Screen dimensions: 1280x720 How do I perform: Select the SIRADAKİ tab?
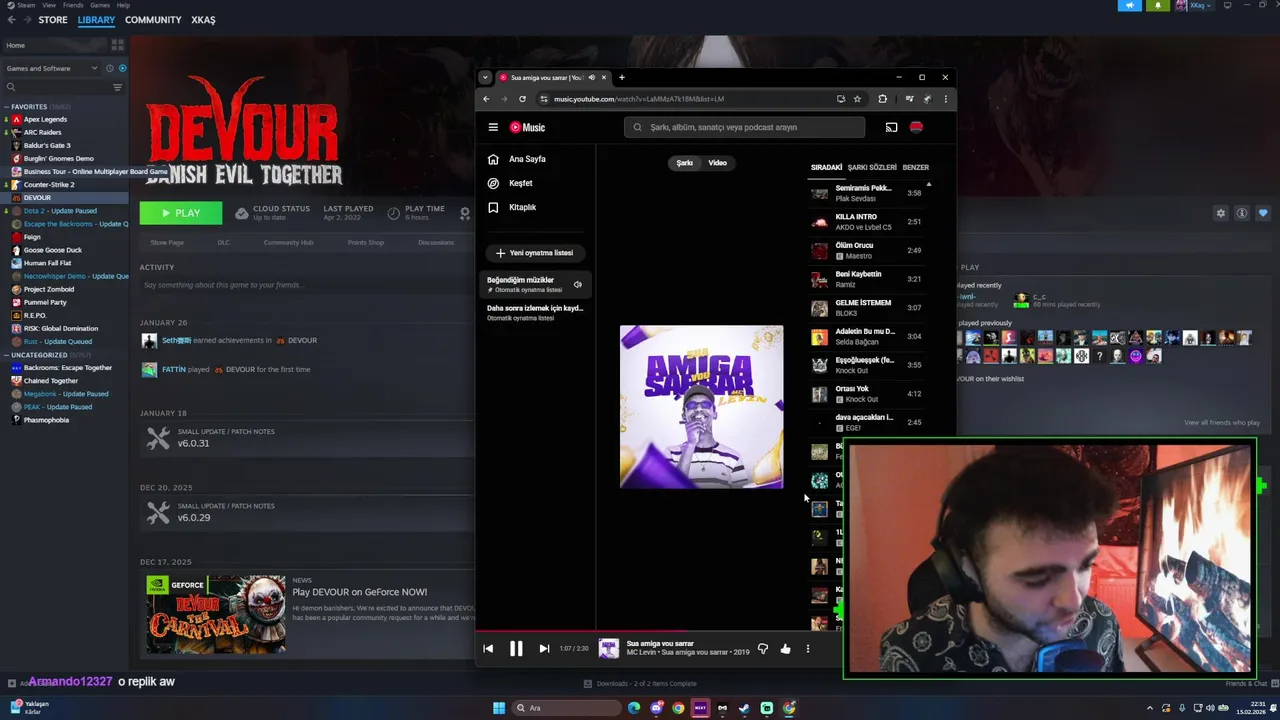826,167
